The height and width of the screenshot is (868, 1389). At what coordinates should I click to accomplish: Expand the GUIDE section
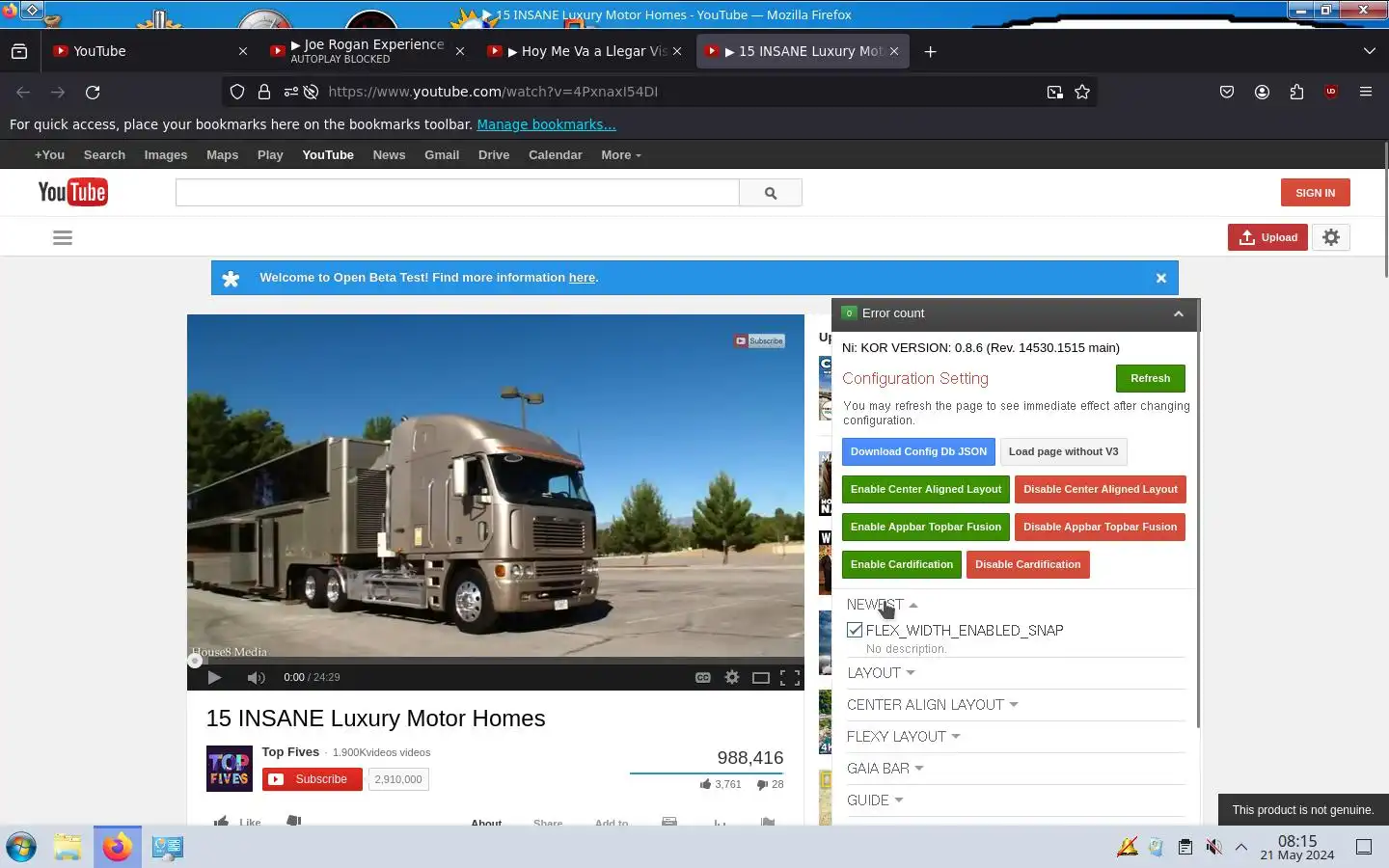pyautogui.click(x=875, y=800)
